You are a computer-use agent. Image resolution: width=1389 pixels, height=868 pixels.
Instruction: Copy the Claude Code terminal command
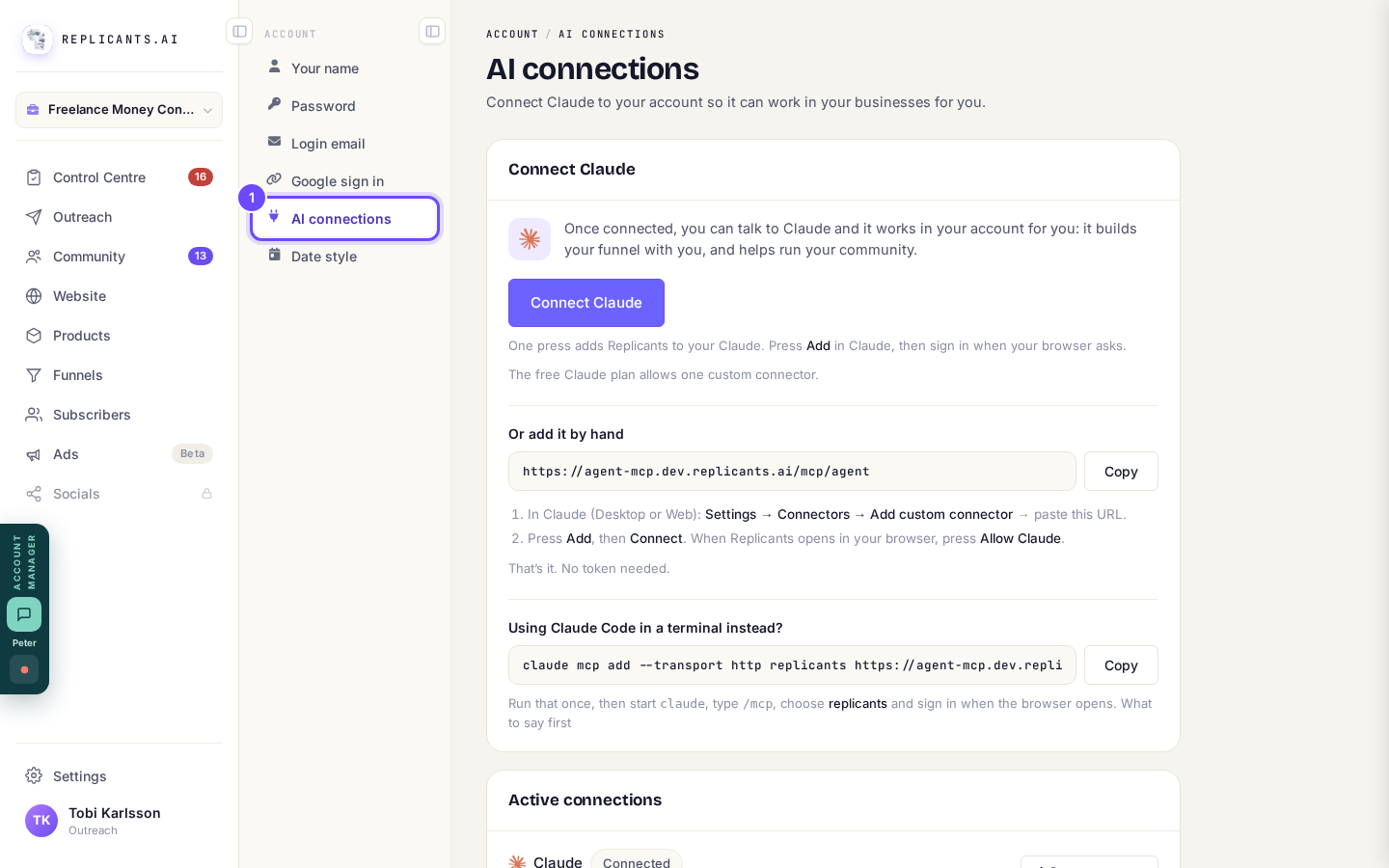pyautogui.click(x=1121, y=665)
